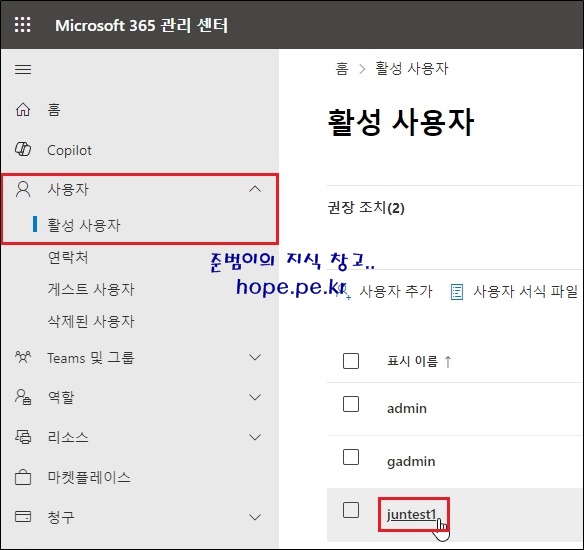Screen dimensions: 584x550
Task: Collapse the 사용자 section chevron
Action: (255, 189)
